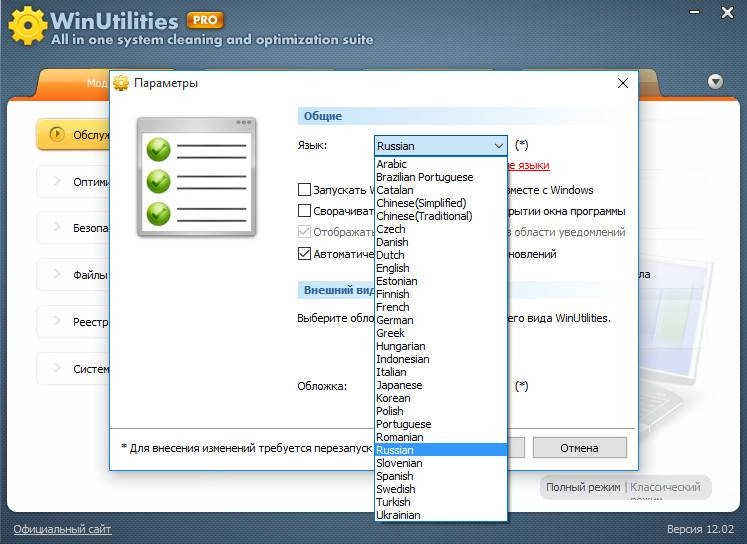747x544 pixels.
Task: Pick Czech from the language dropdown
Action: [441, 229]
